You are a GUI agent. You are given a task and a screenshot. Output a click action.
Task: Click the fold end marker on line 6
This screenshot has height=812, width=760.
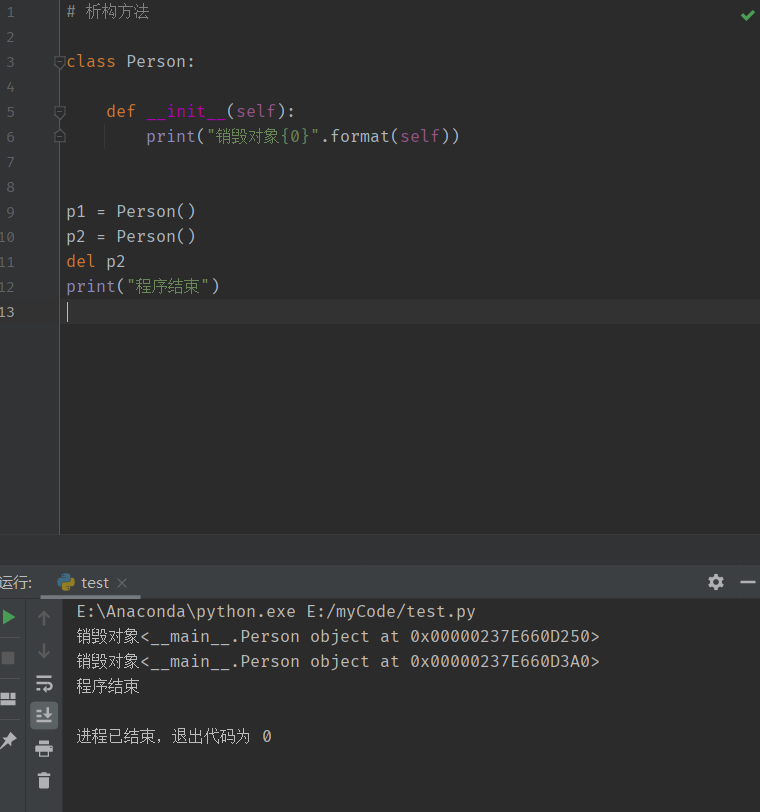point(60,137)
